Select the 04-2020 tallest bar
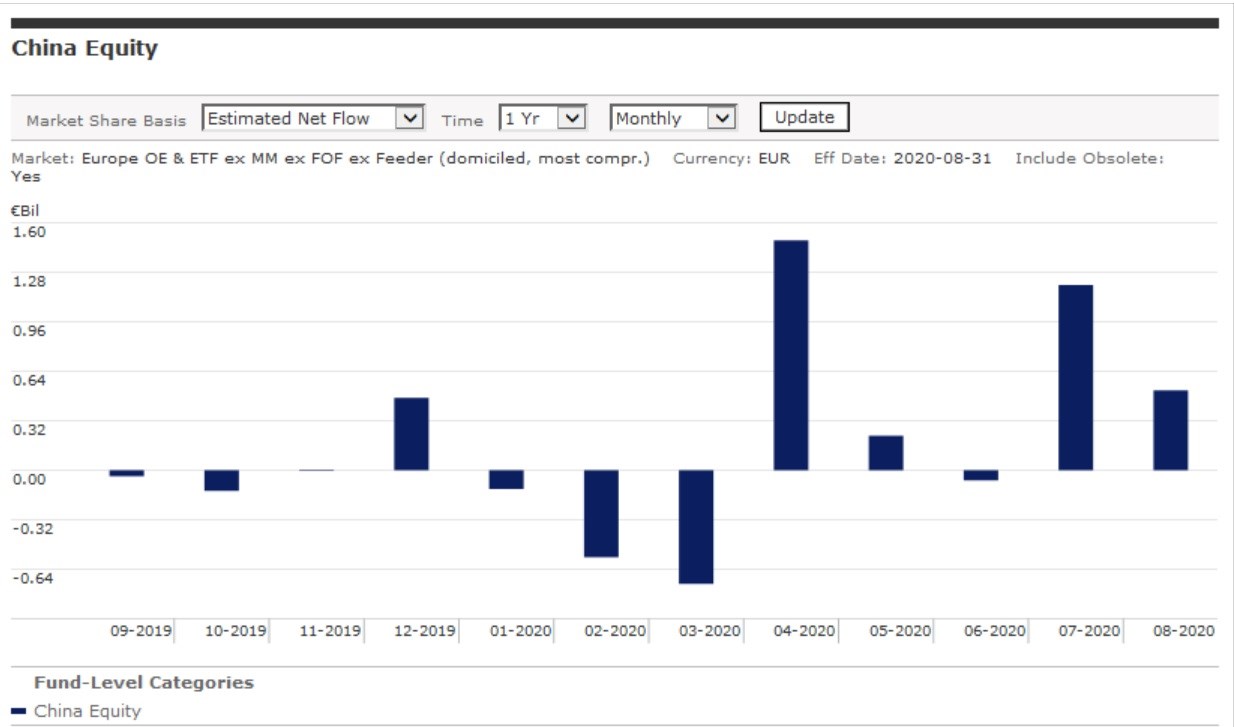The height and width of the screenshot is (727, 1234). click(791, 355)
